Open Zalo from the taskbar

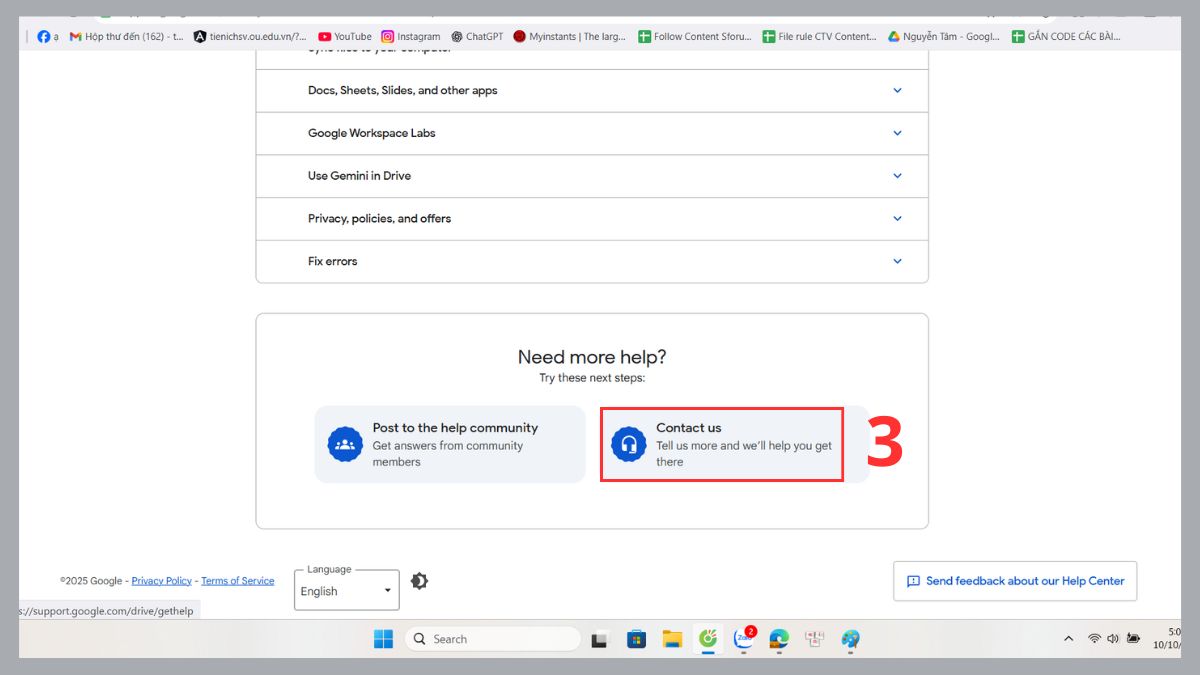(744, 639)
